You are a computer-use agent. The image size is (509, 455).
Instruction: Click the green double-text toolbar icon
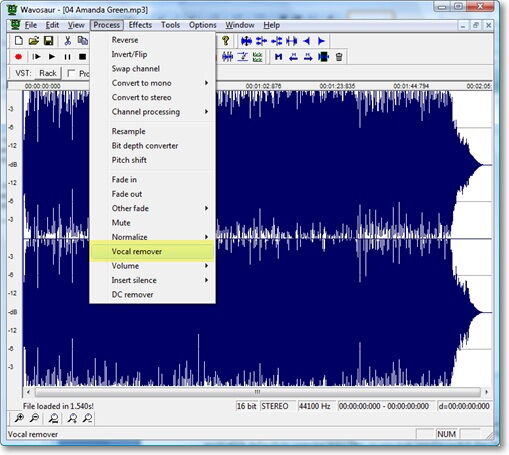coord(257,57)
